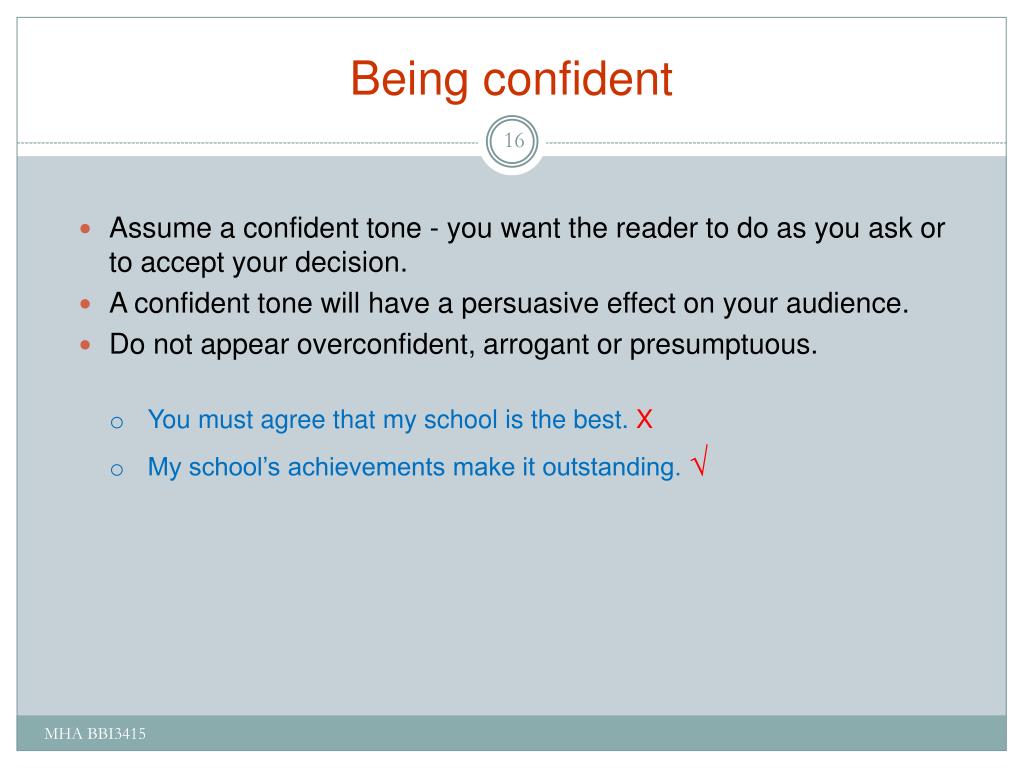This screenshot has width=1024, height=768.
Task: Click the text 'Assume a confident tone'
Action: [266, 228]
